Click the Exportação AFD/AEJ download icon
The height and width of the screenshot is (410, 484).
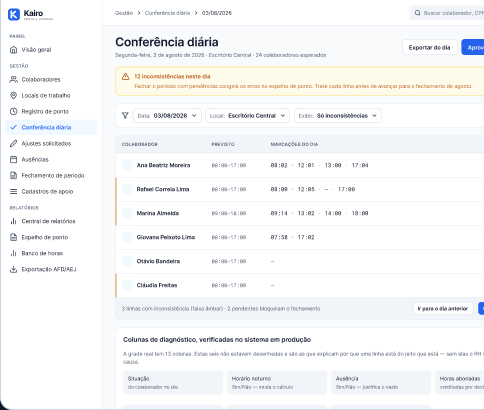(x=13, y=269)
